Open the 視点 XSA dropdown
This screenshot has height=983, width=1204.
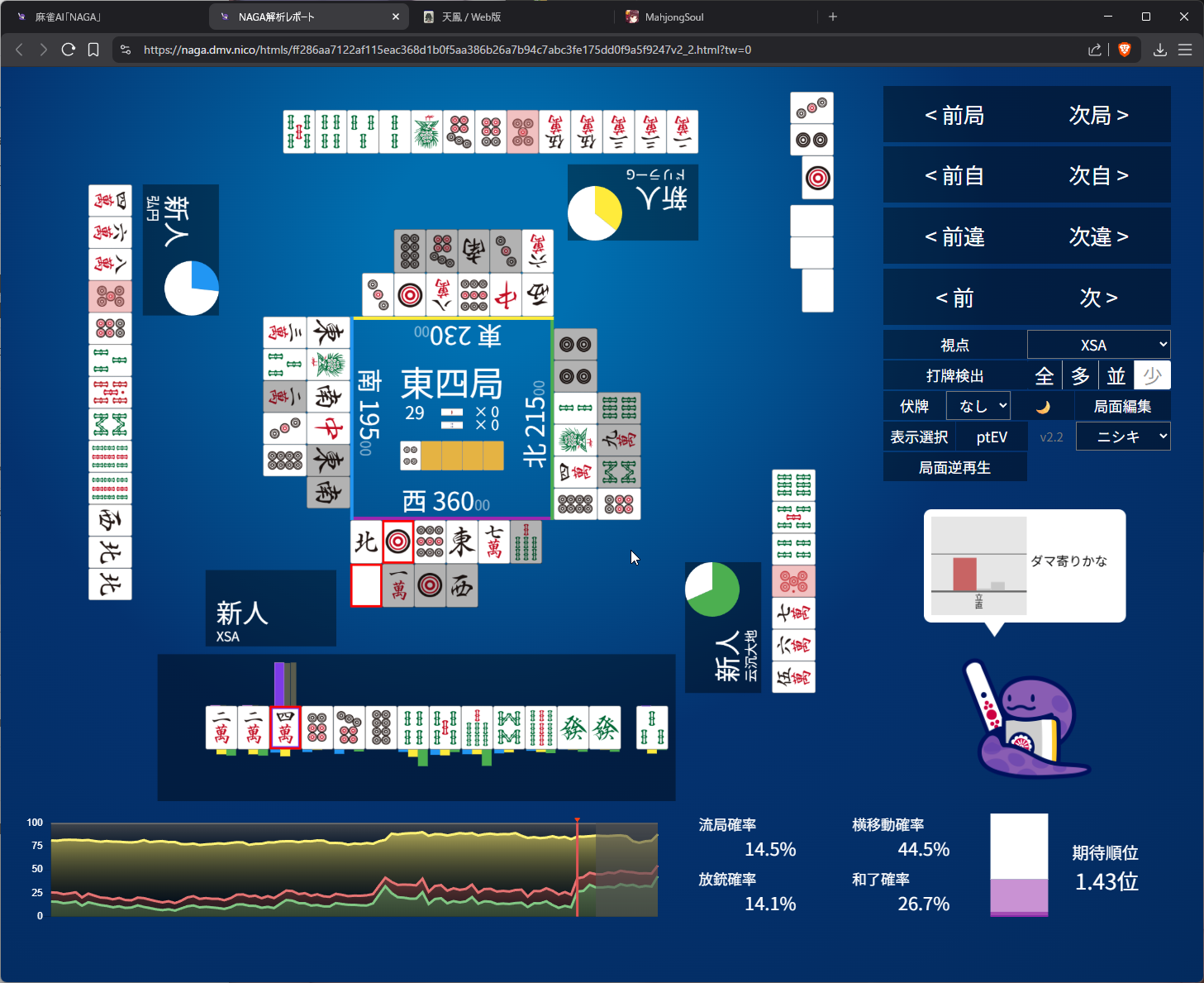pos(1098,345)
